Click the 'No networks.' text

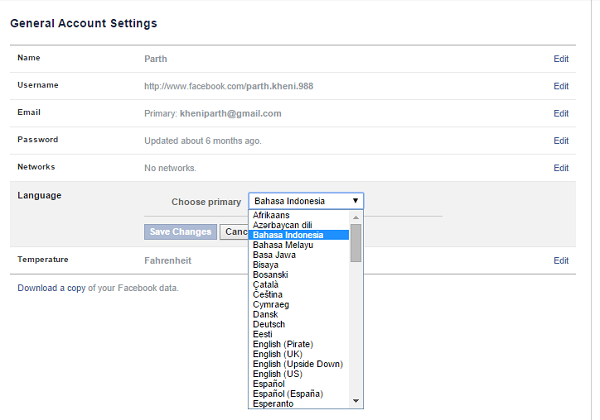click(x=170, y=168)
